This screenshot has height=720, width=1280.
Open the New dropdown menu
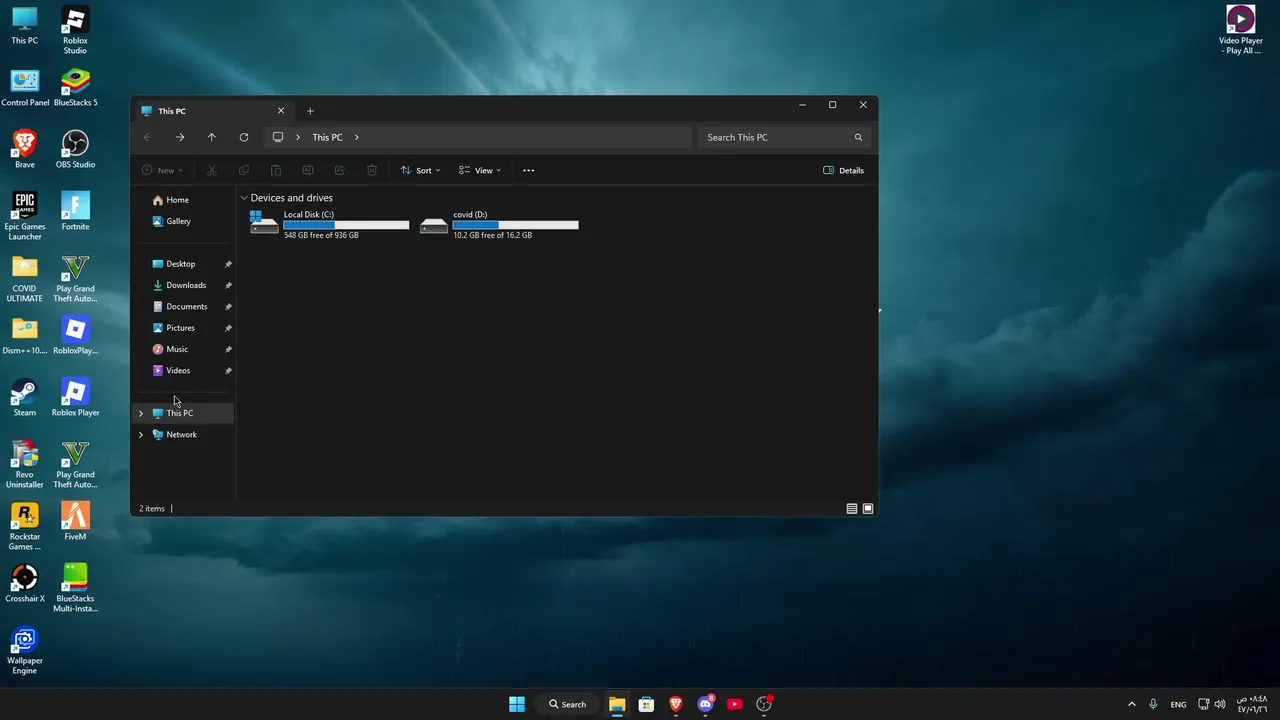point(163,170)
